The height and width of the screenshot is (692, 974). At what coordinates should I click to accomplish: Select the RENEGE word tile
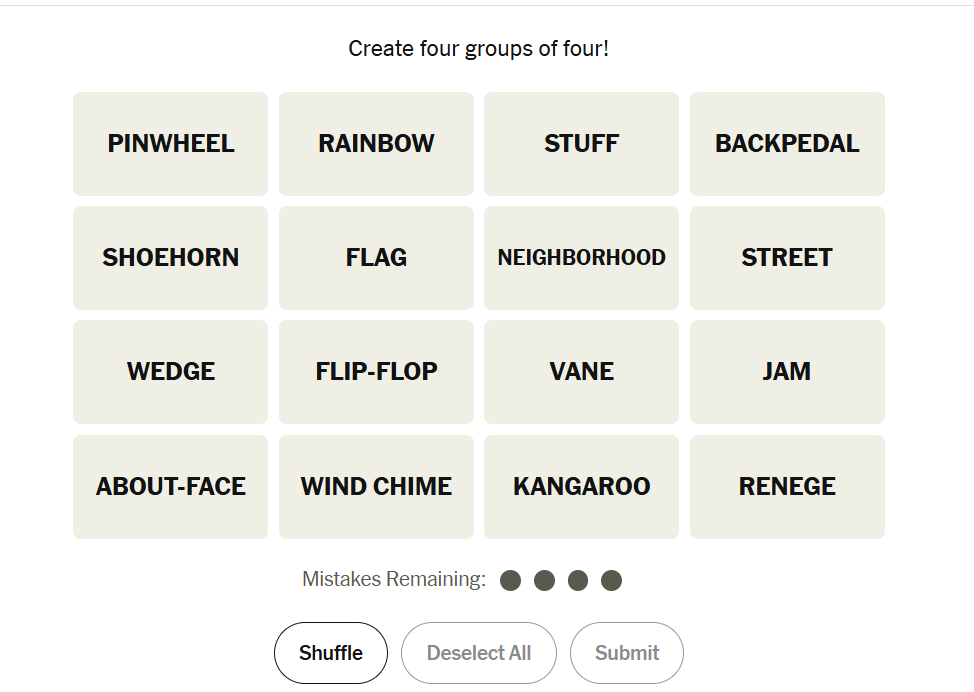(x=787, y=487)
